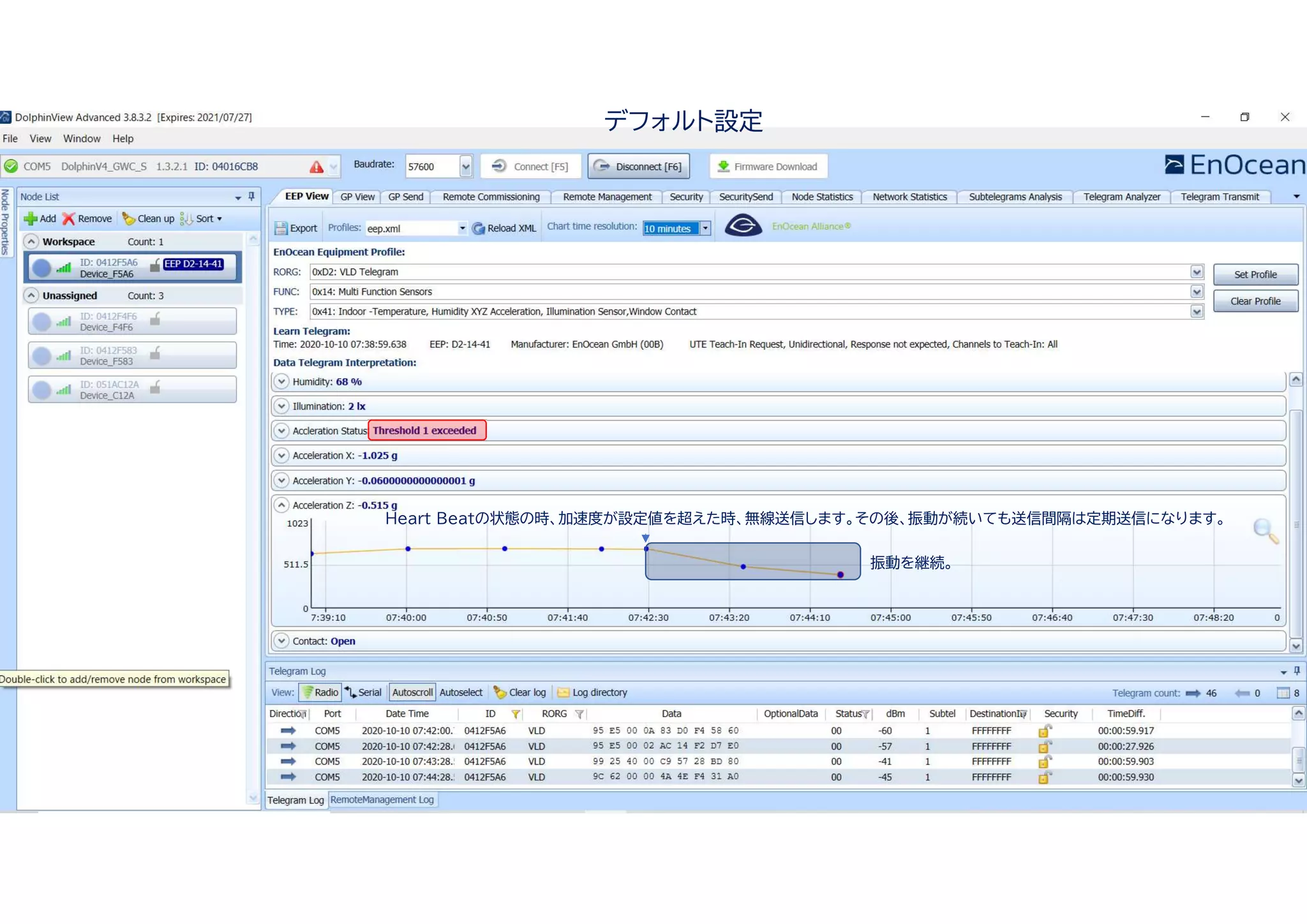Toggle Radio view in Telegram Log
This screenshot has width=1307, height=924.
point(320,692)
